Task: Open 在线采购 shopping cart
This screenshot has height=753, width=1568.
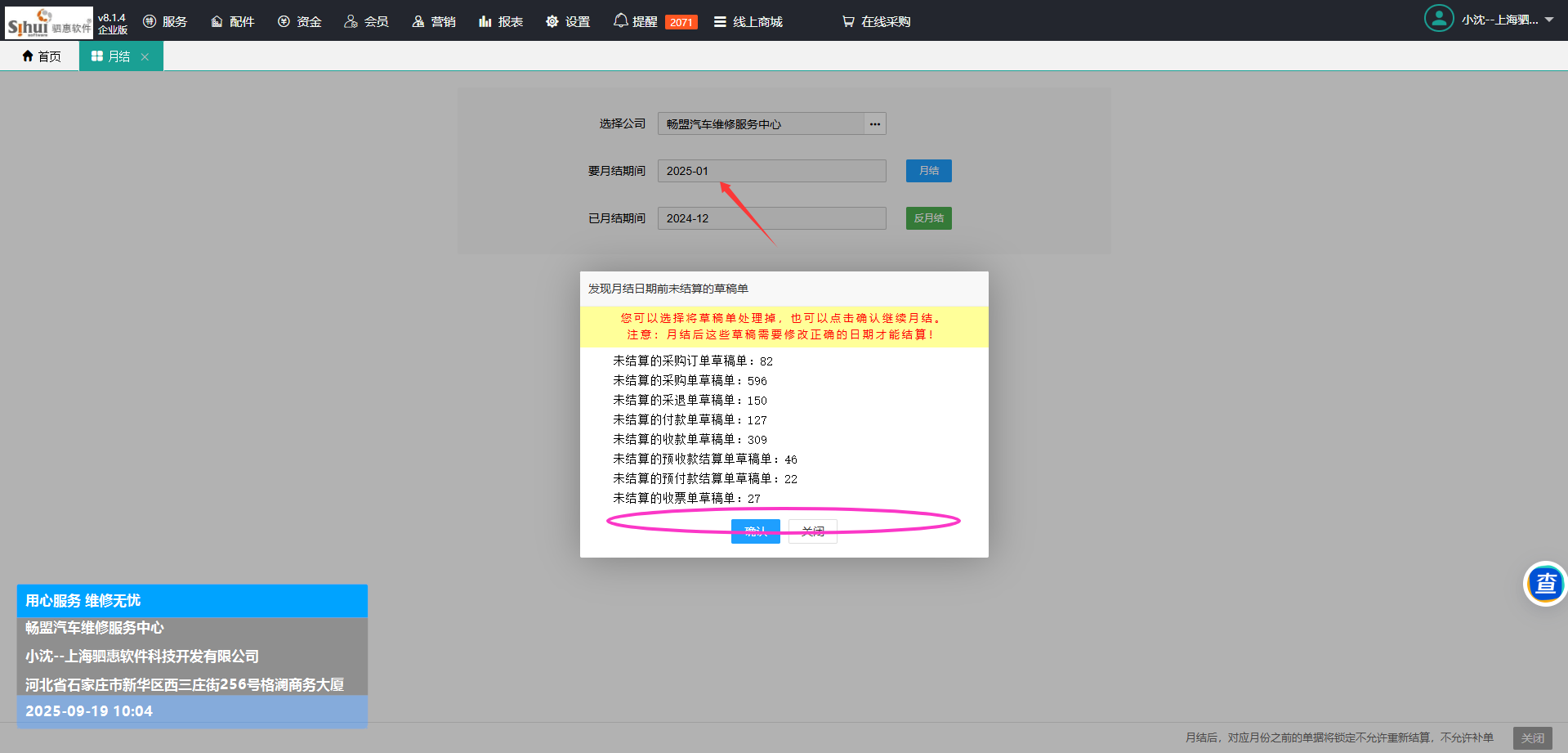Action: click(877, 21)
